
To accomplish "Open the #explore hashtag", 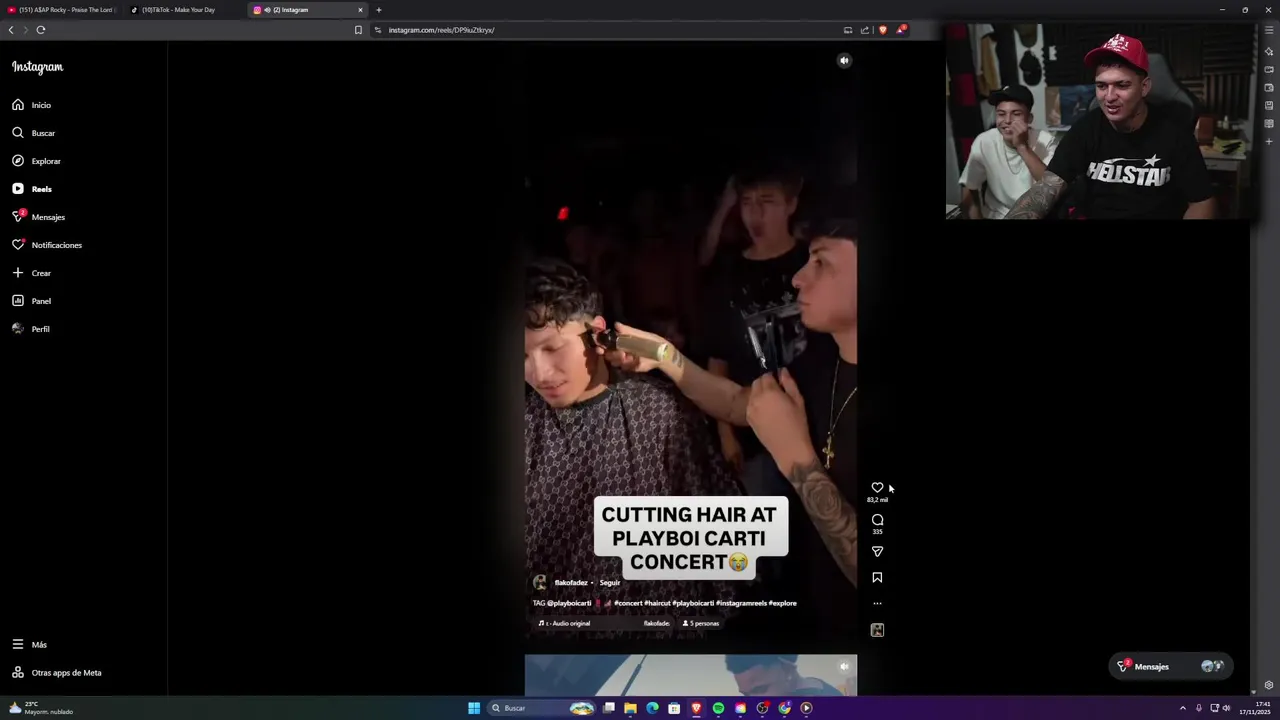I will 783,604.
